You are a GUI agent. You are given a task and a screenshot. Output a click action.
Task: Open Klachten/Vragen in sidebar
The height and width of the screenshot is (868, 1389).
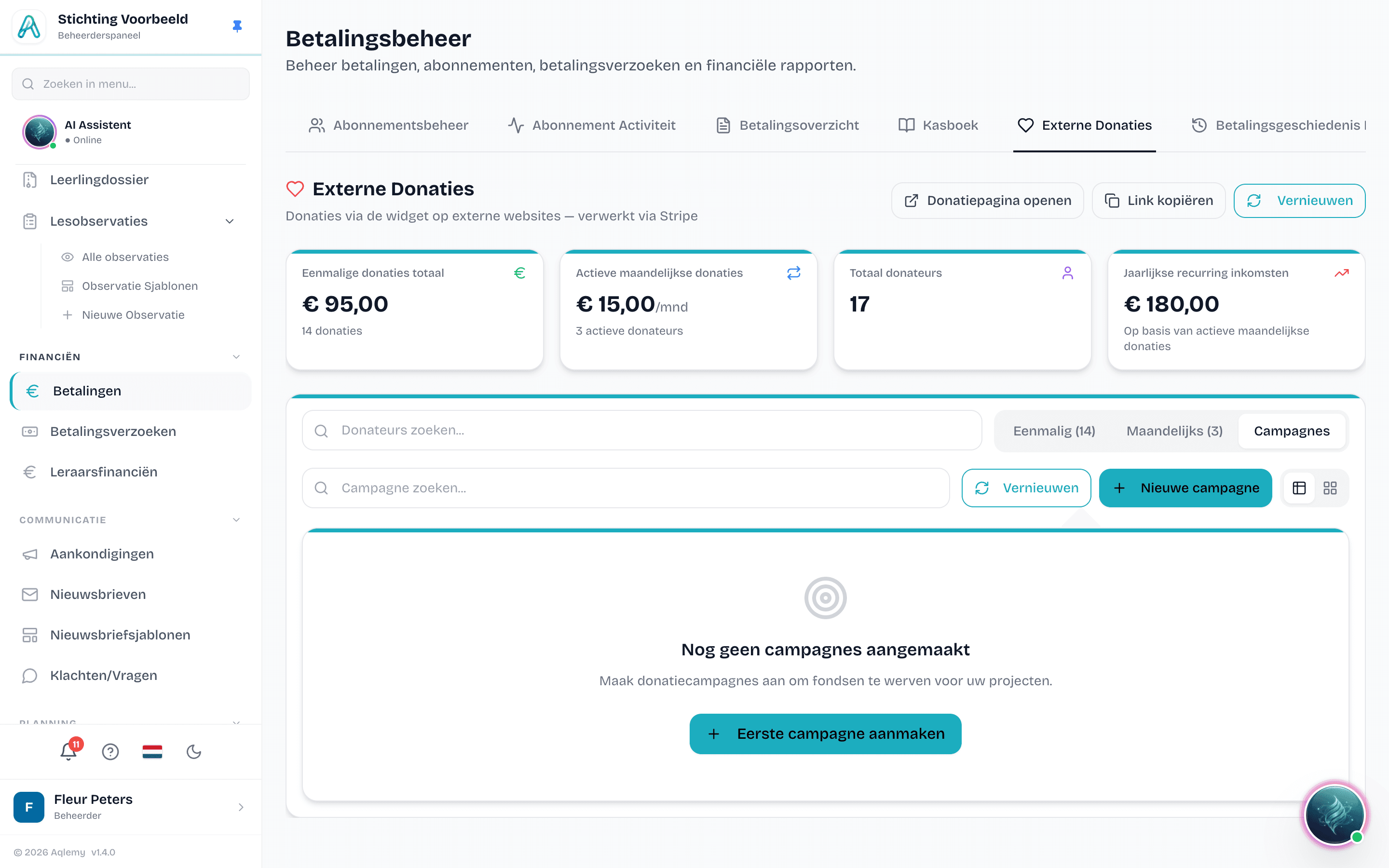point(131,676)
